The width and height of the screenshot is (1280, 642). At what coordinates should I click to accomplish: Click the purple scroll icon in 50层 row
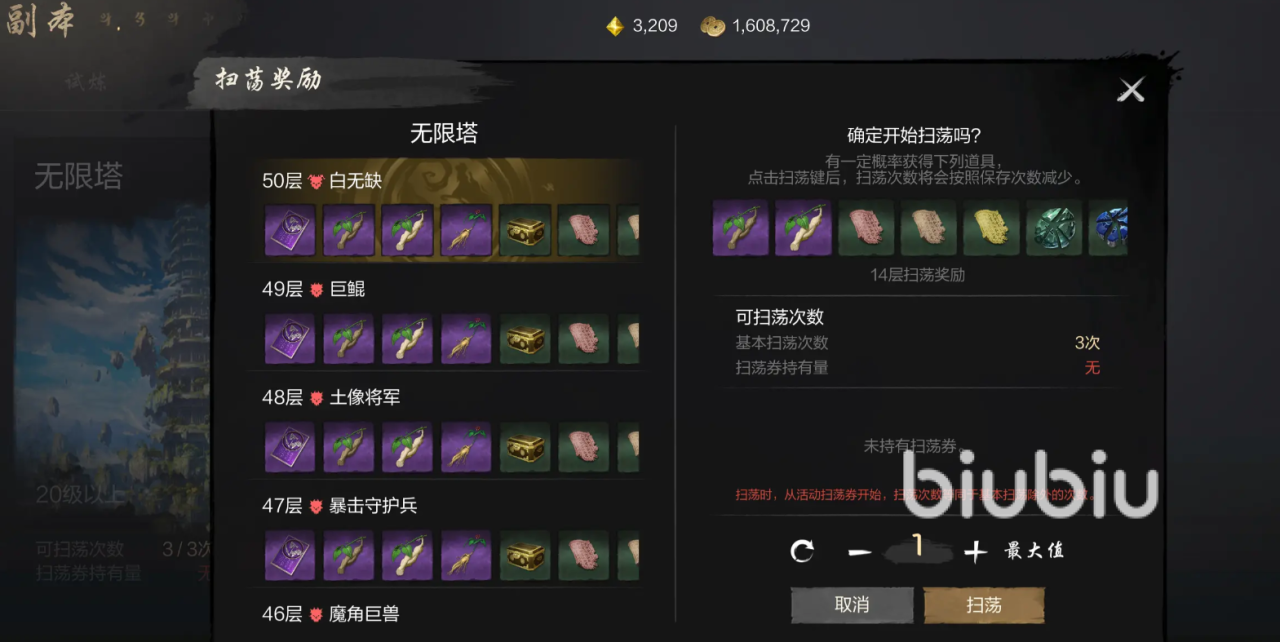(x=290, y=230)
